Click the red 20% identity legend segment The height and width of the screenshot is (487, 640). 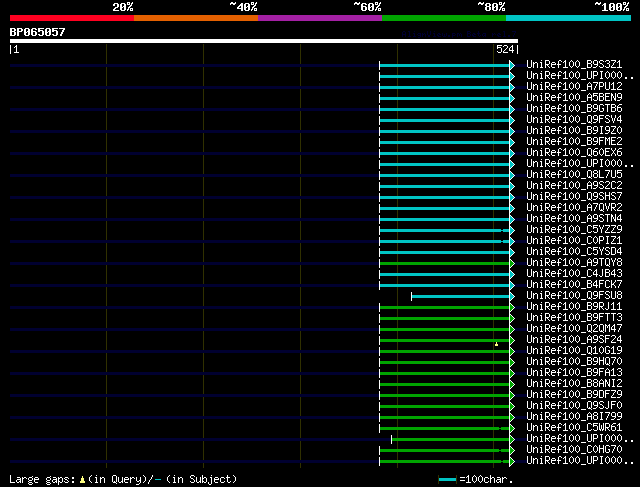coord(72,18)
